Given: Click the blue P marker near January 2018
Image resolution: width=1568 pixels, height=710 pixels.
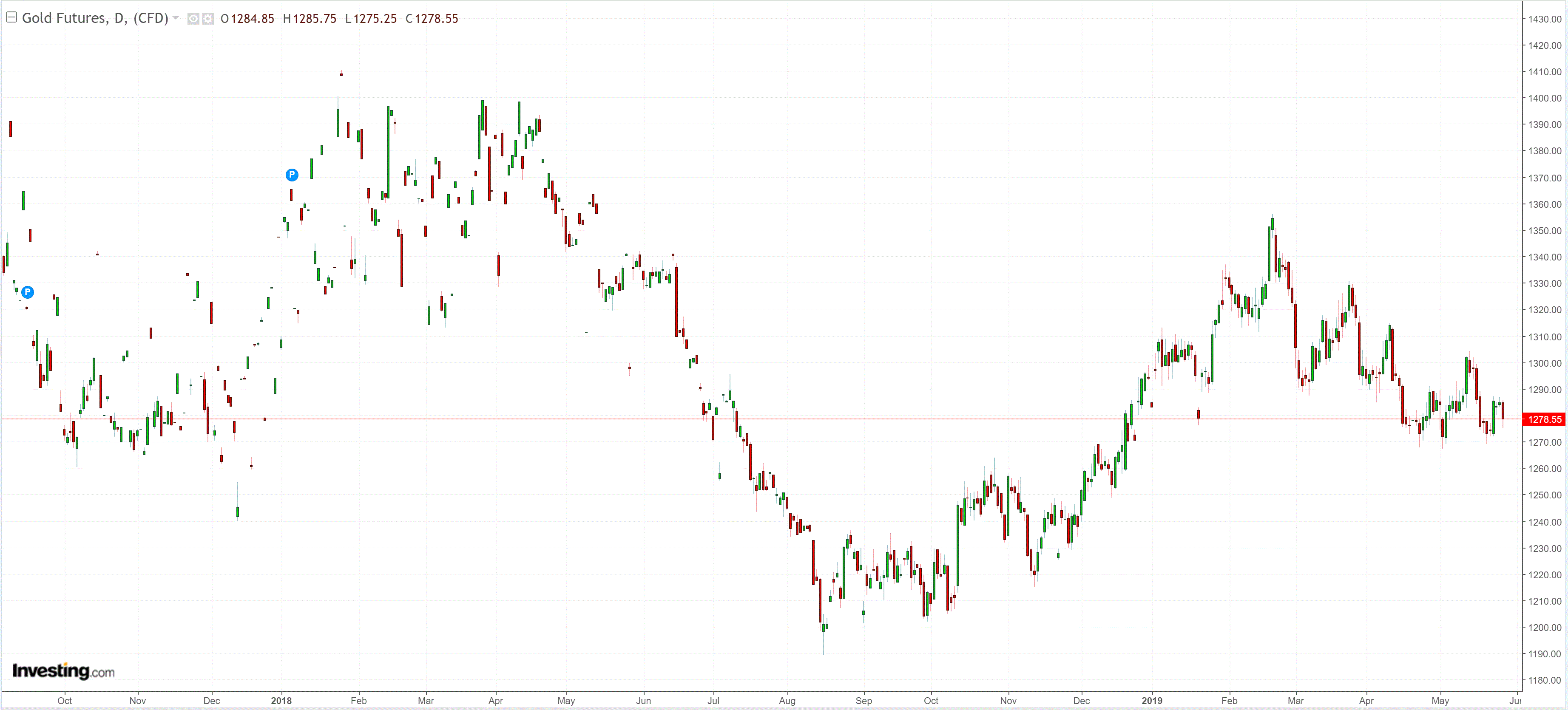Looking at the screenshot, I should coord(292,175).
